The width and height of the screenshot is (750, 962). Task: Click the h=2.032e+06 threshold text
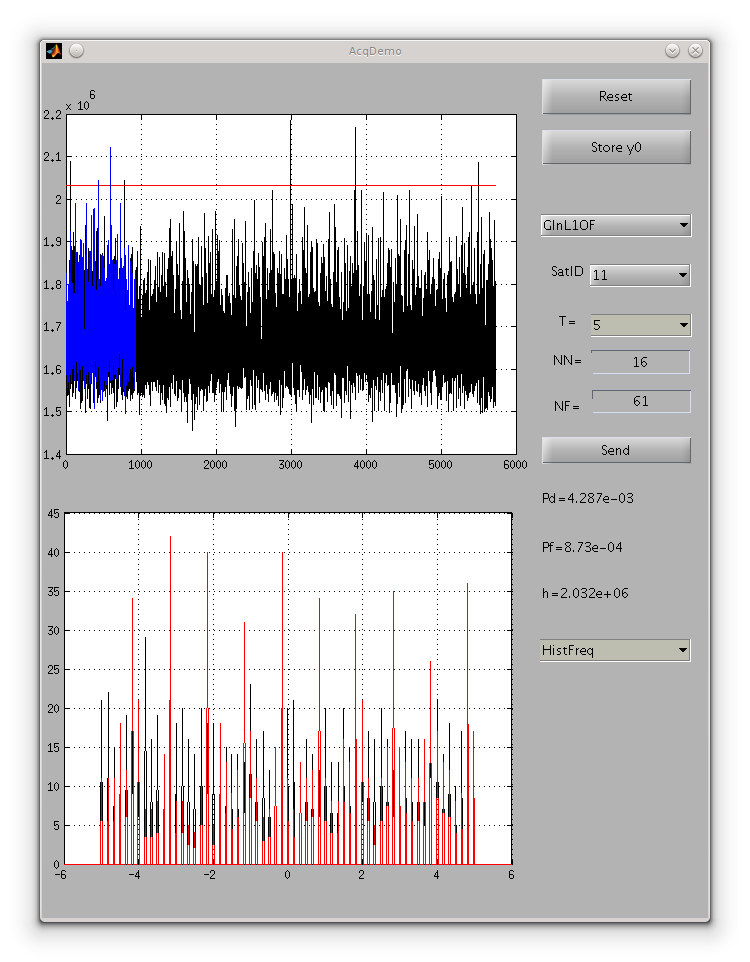point(584,593)
